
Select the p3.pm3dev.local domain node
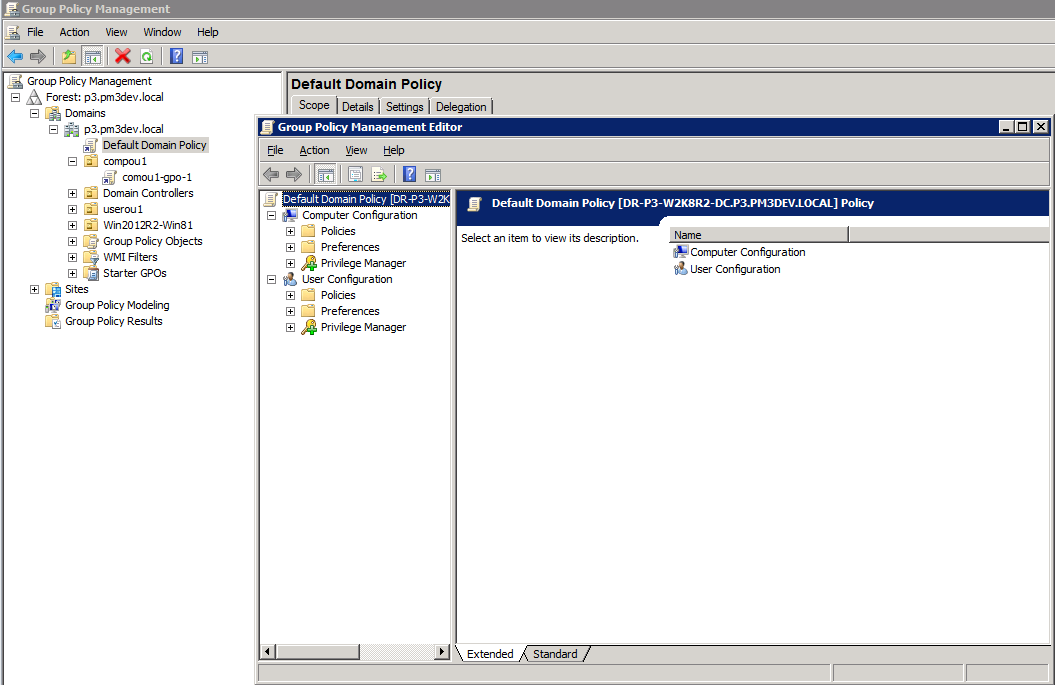(123, 129)
